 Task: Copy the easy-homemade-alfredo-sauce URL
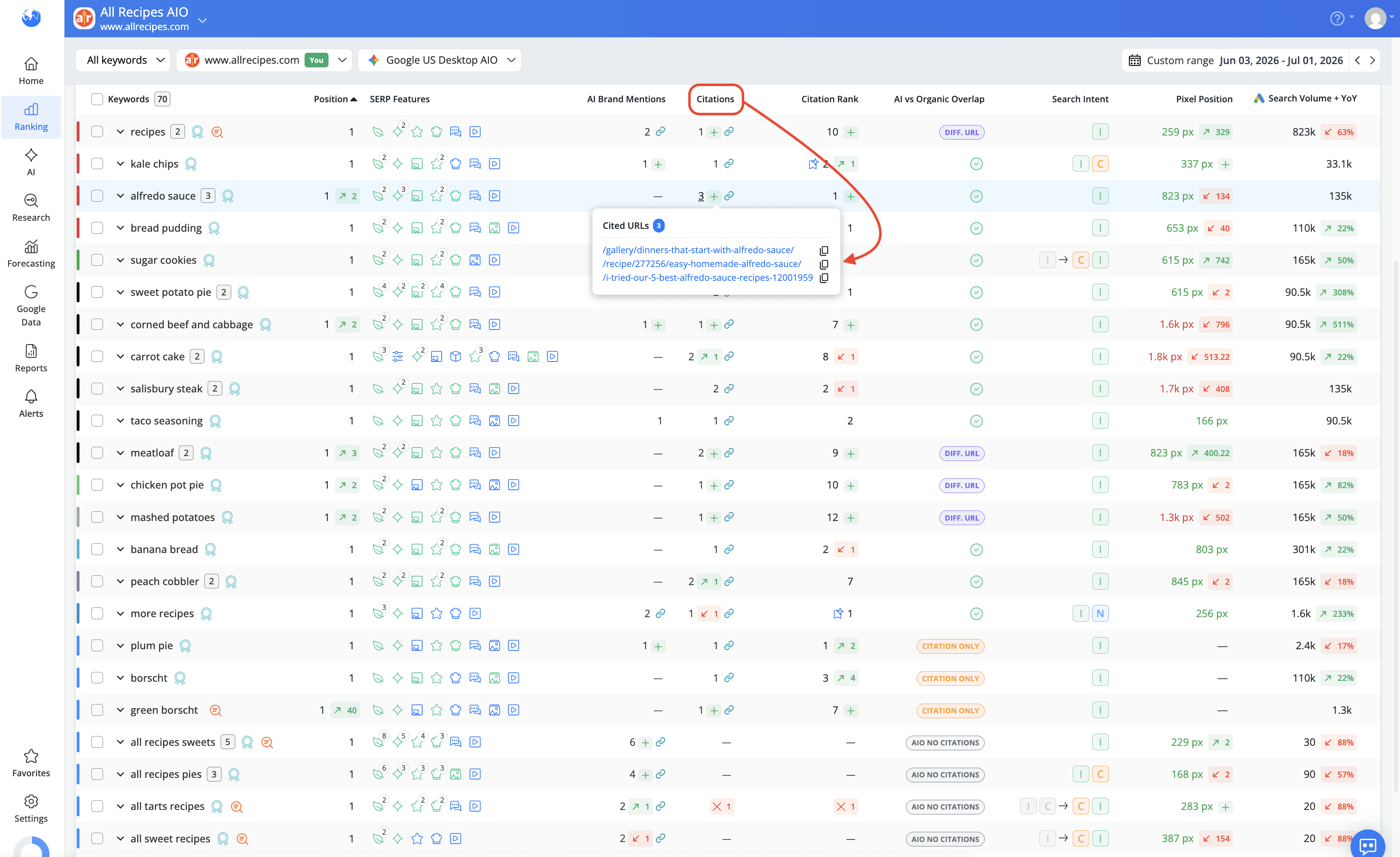point(824,264)
